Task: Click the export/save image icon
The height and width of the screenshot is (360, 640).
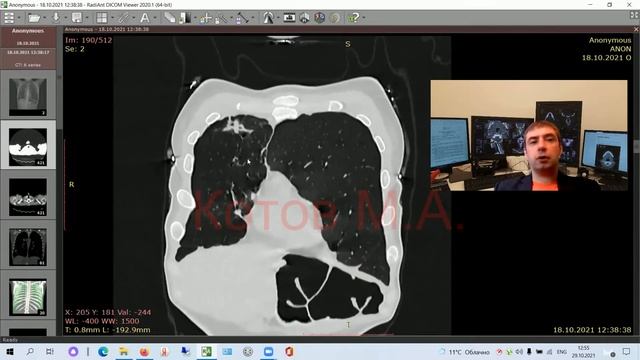Action: [76, 18]
